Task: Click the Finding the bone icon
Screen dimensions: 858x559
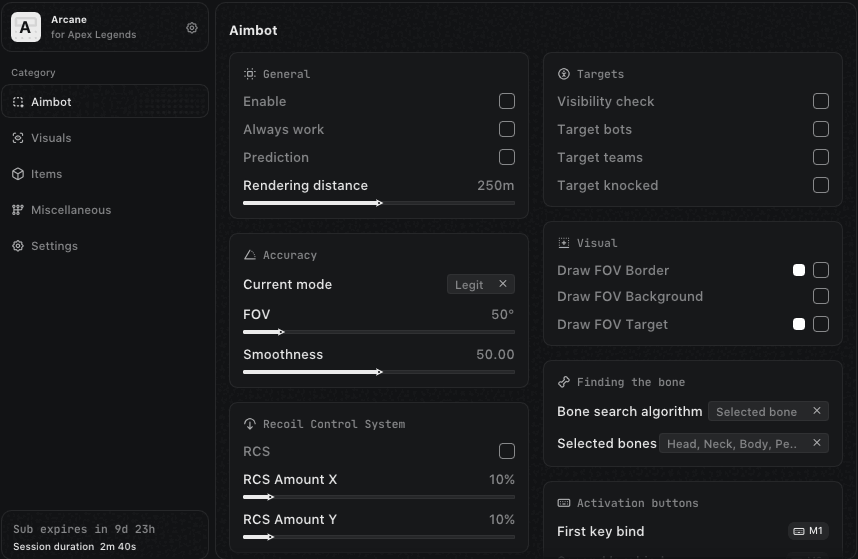Action: [x=564, y=382]
